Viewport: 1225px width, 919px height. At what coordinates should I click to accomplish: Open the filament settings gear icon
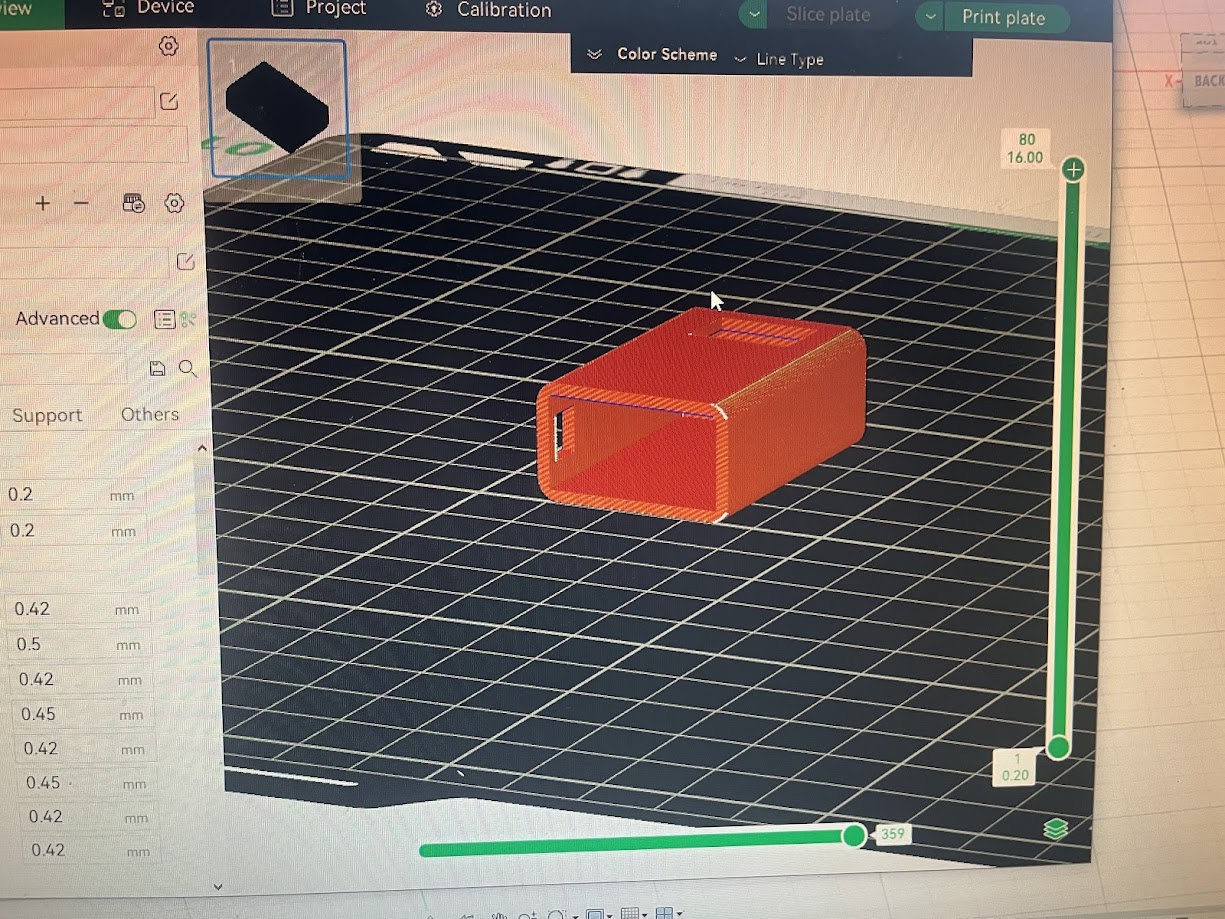[x=175, y=203]
